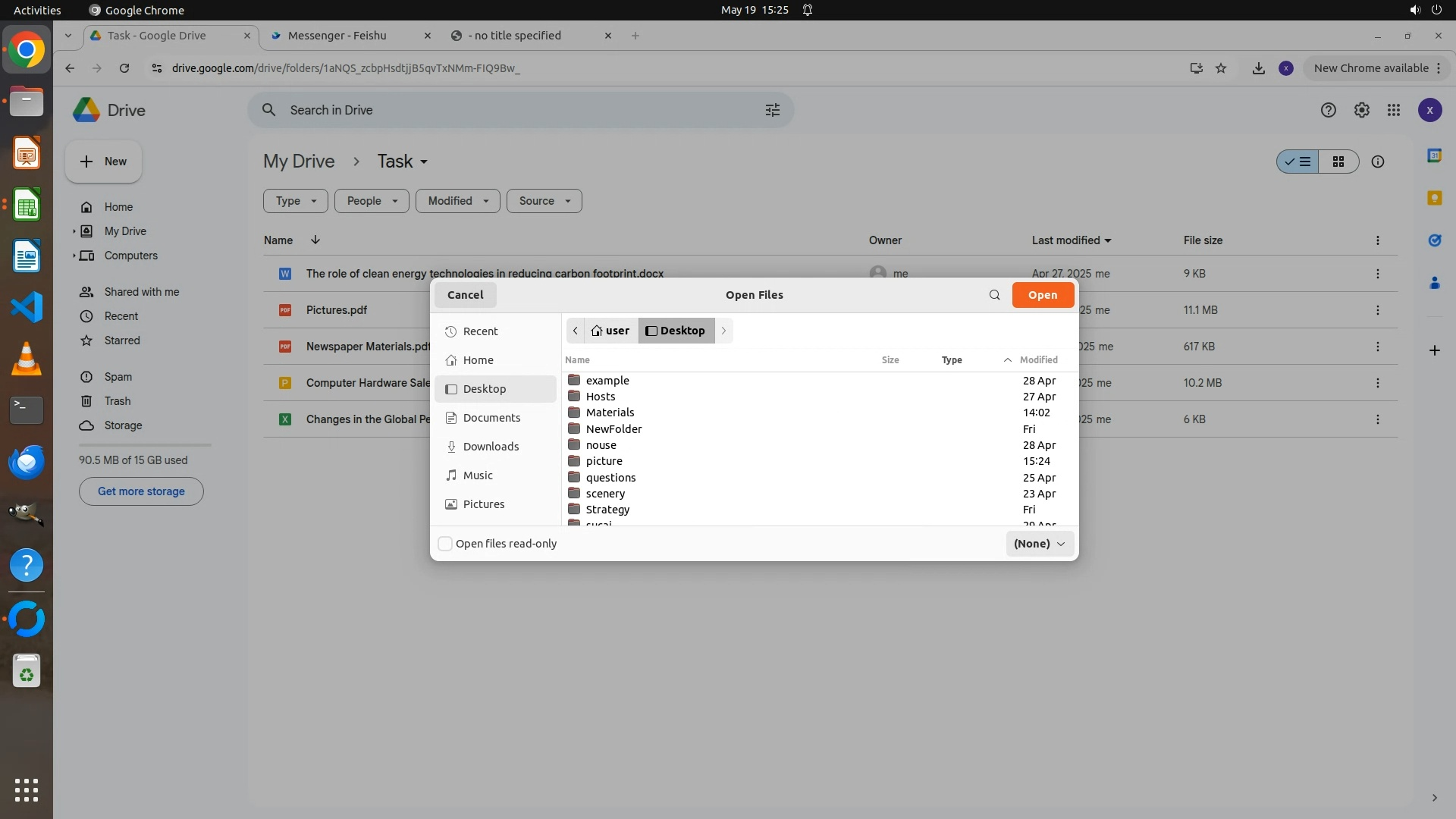Image resolution: width=1456 pixels, height=819 pixels.
Task: Click Cancel in Open Files dialog
Action: (x=465, y=295)
